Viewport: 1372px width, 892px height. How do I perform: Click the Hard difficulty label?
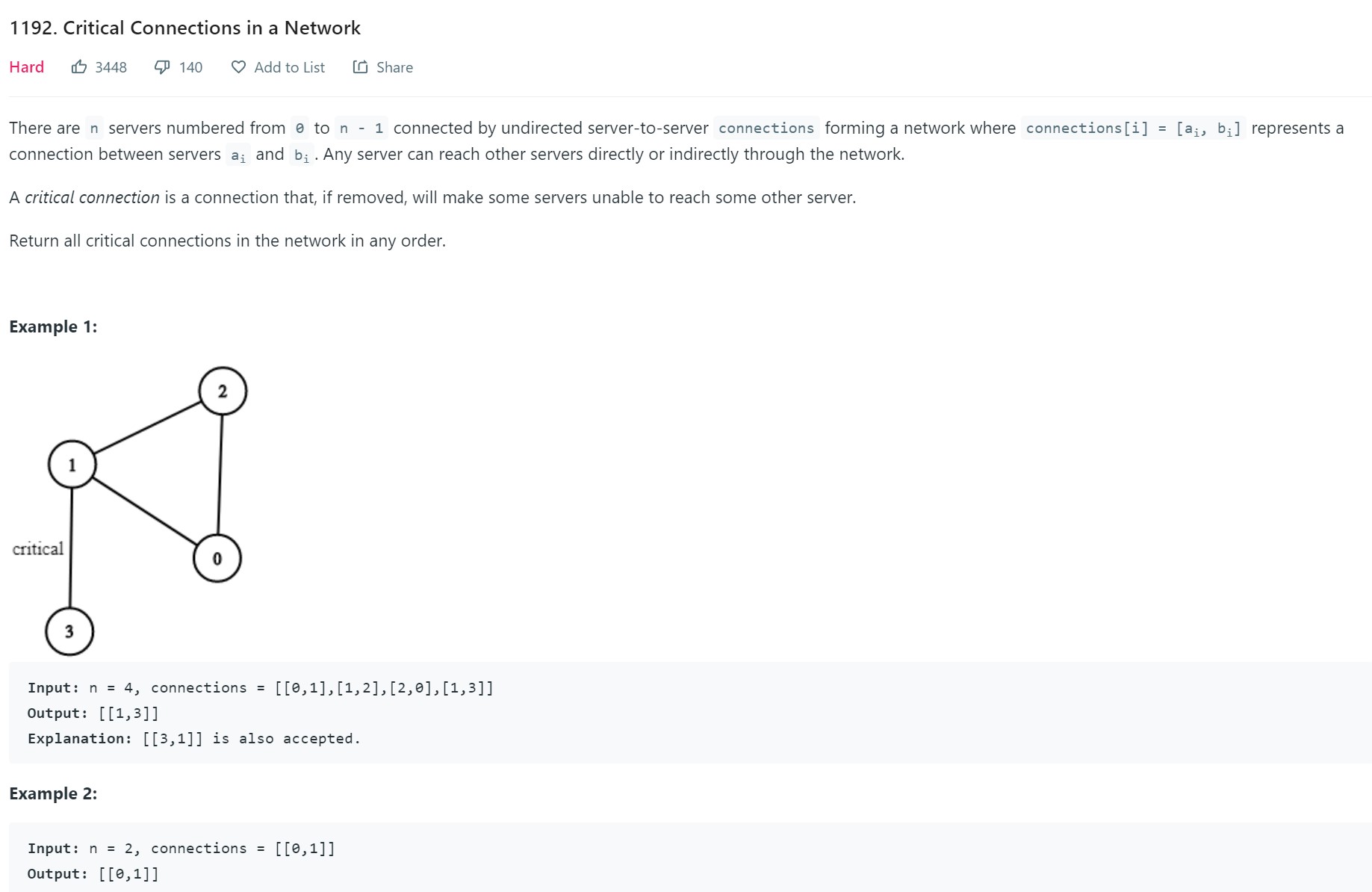coord(26,67)
